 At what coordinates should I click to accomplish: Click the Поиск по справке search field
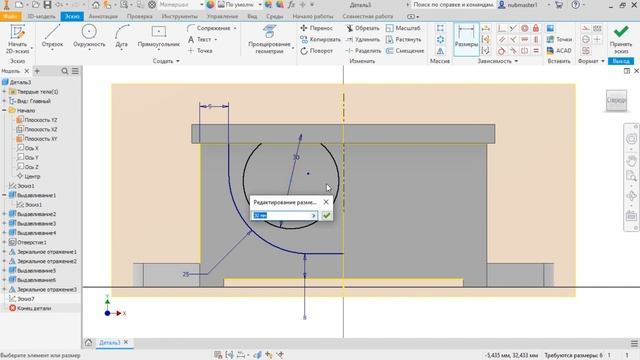(453, 5)
